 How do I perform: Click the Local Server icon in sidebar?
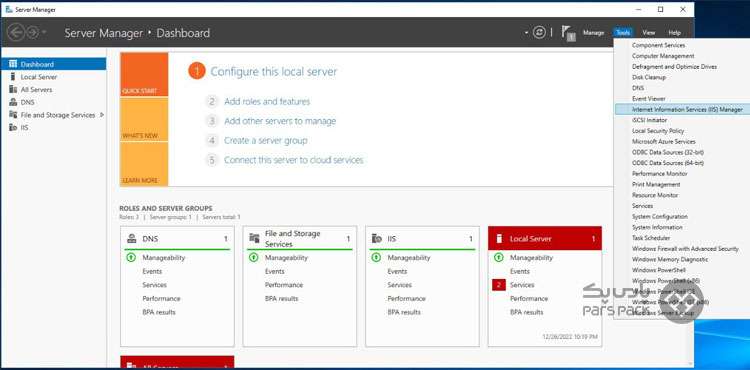13,76
